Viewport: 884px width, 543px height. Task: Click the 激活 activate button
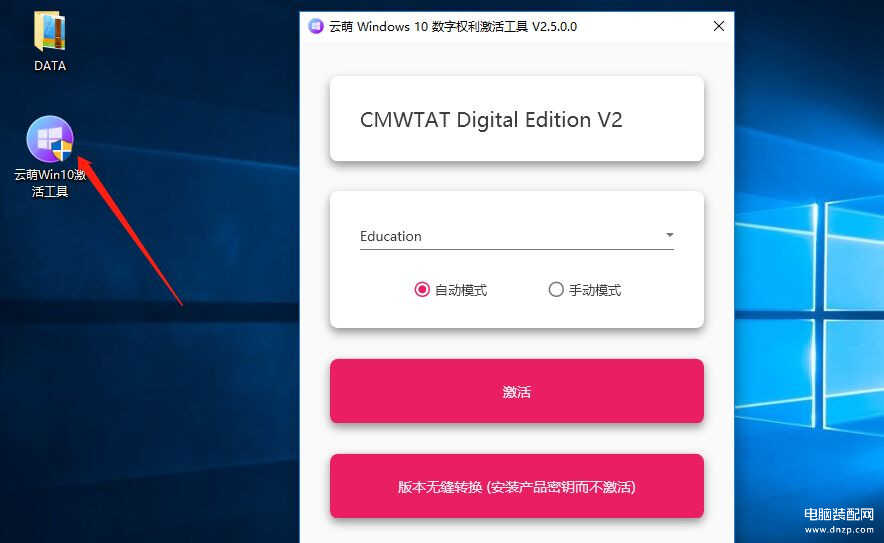pyautogui.click(x=517, y=391)
